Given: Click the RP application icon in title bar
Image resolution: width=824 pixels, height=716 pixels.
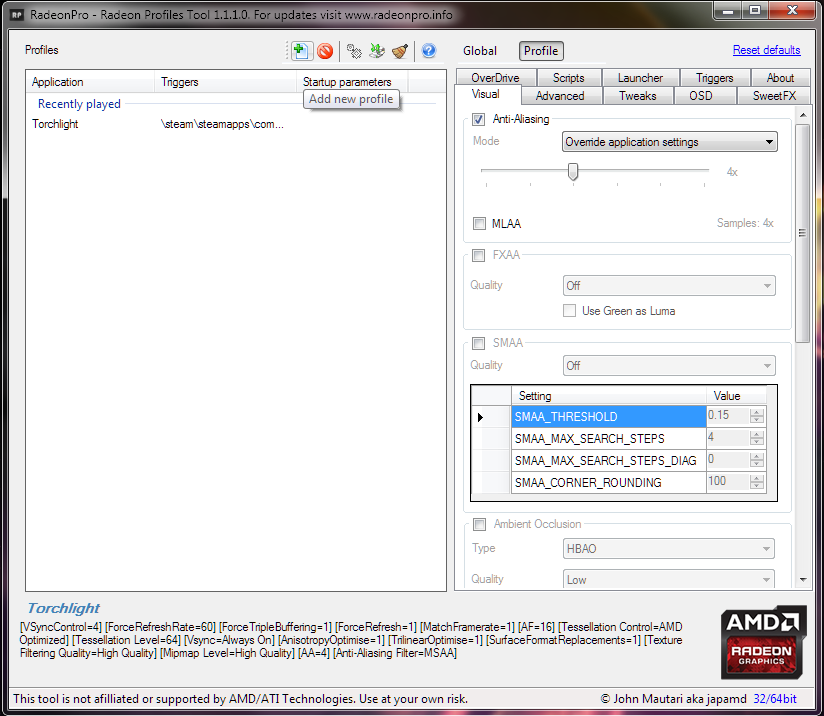Looking at the screenshot, I should click(x=17, y=15).
